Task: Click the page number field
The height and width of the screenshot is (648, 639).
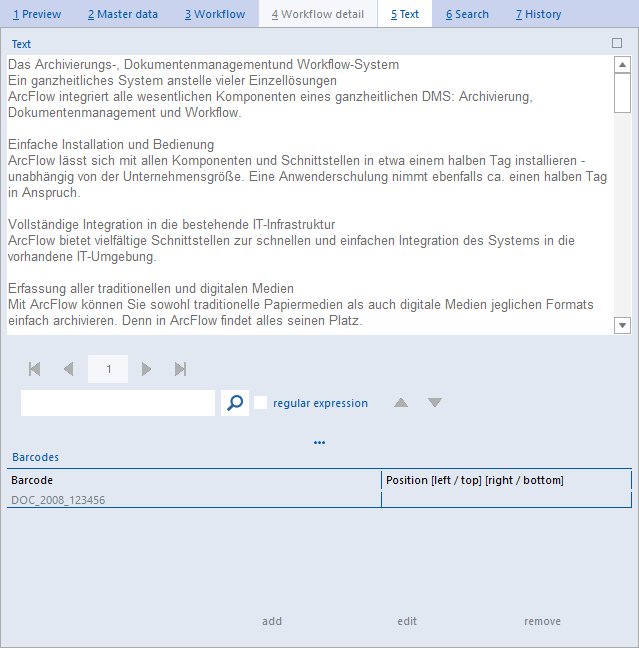Action: [x=108, y=369]
